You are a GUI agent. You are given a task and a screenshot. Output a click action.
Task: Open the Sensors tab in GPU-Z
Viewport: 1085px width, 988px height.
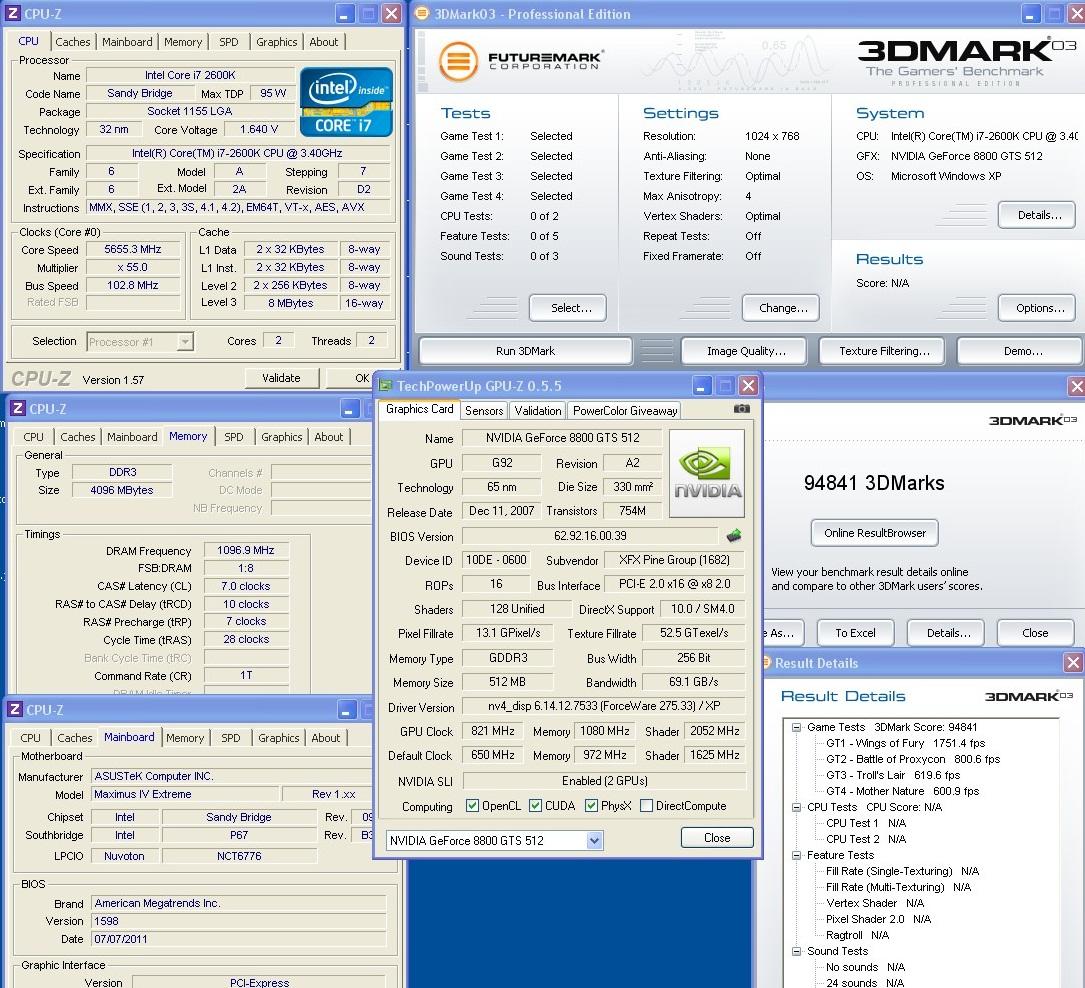[484, 410]
